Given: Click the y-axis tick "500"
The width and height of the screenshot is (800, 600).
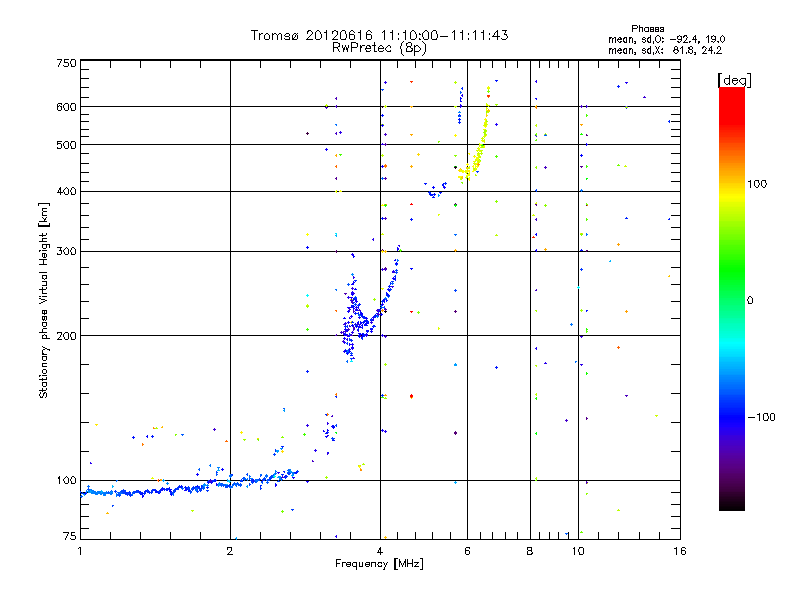Looking at the screenshot, I should (x=66, y=145).
